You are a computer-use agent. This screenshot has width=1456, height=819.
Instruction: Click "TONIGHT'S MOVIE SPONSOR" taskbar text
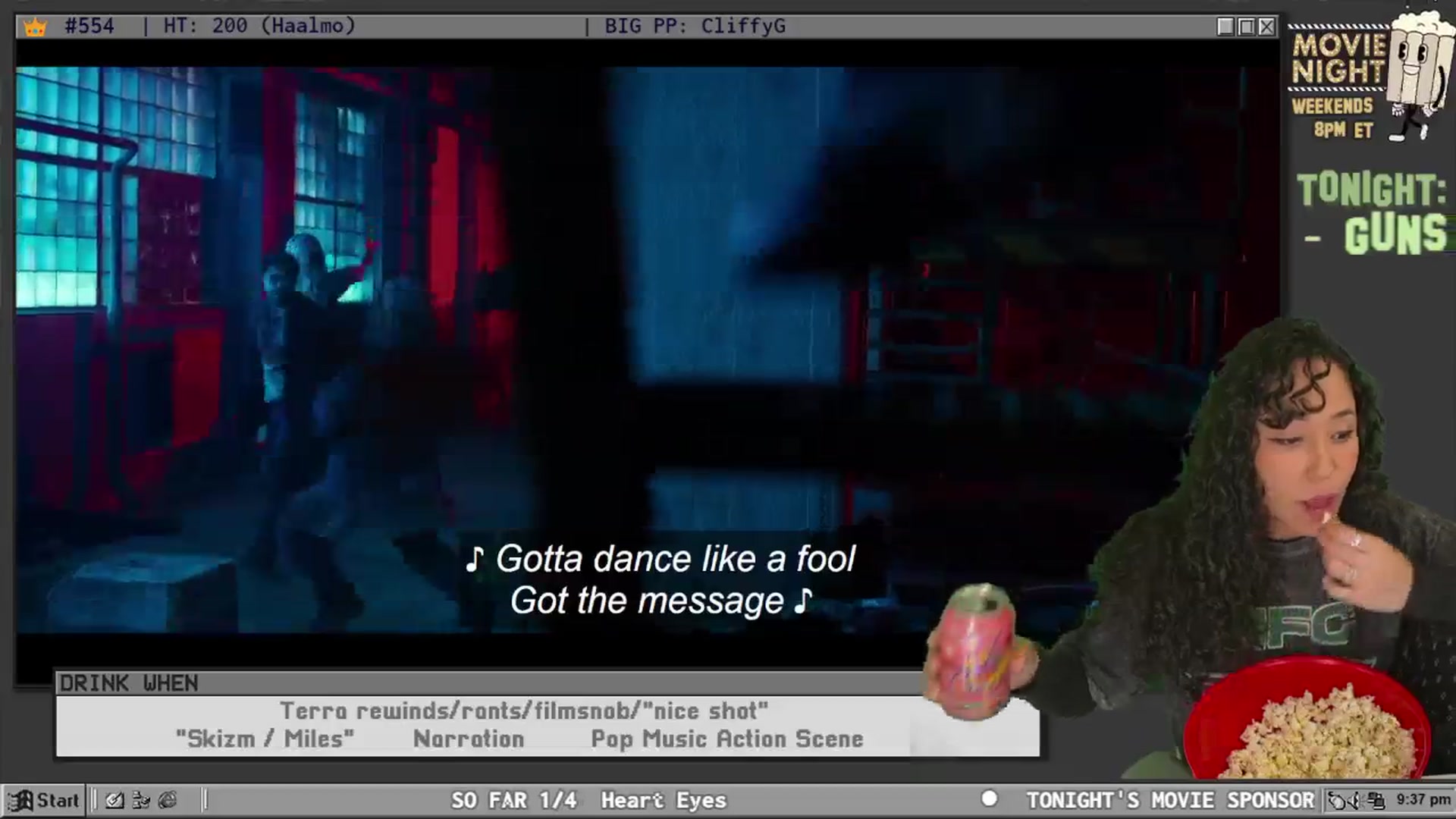coord(1170,800)
